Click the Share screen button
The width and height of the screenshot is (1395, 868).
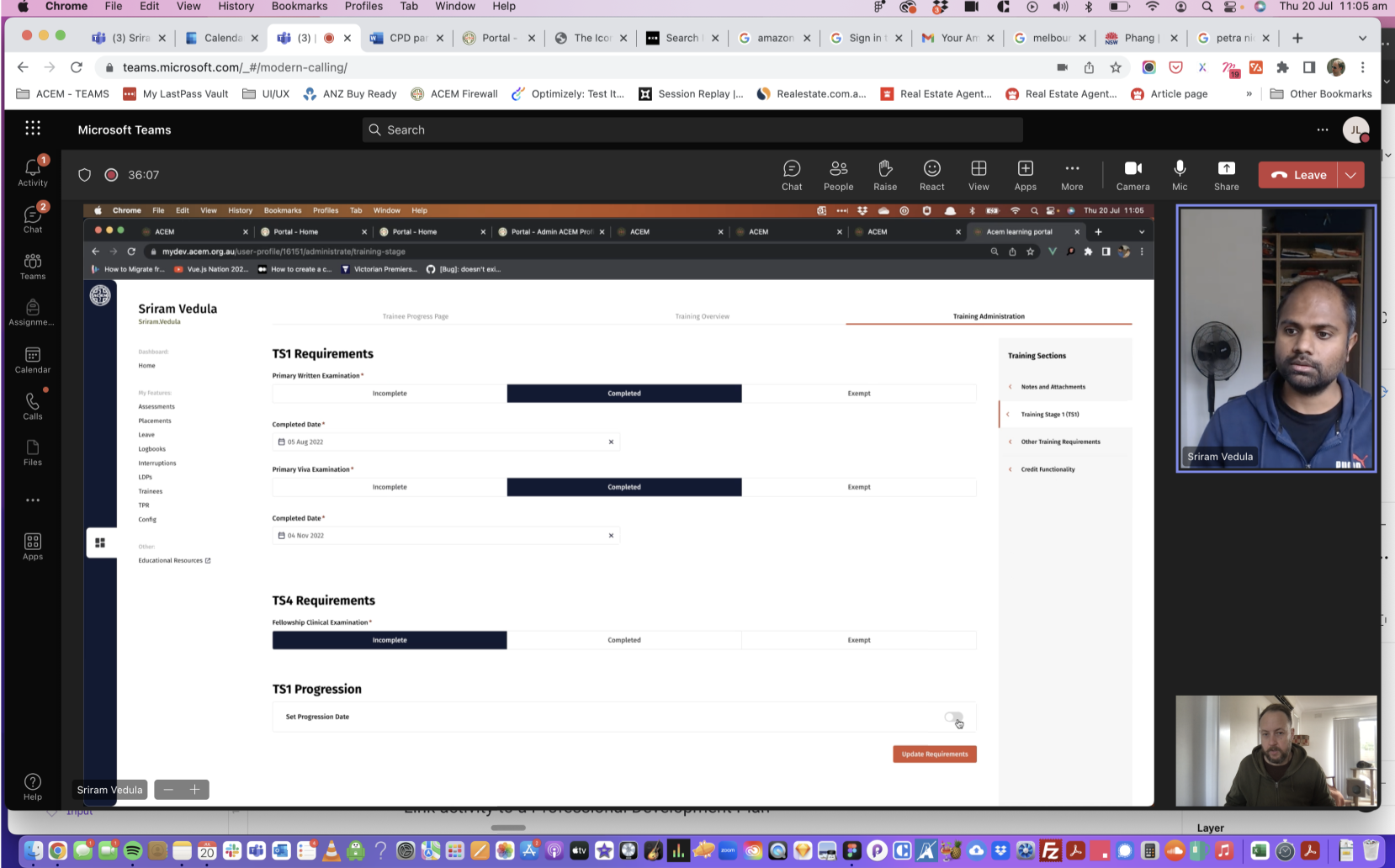pyautogui.click(x=1226, y=175)
